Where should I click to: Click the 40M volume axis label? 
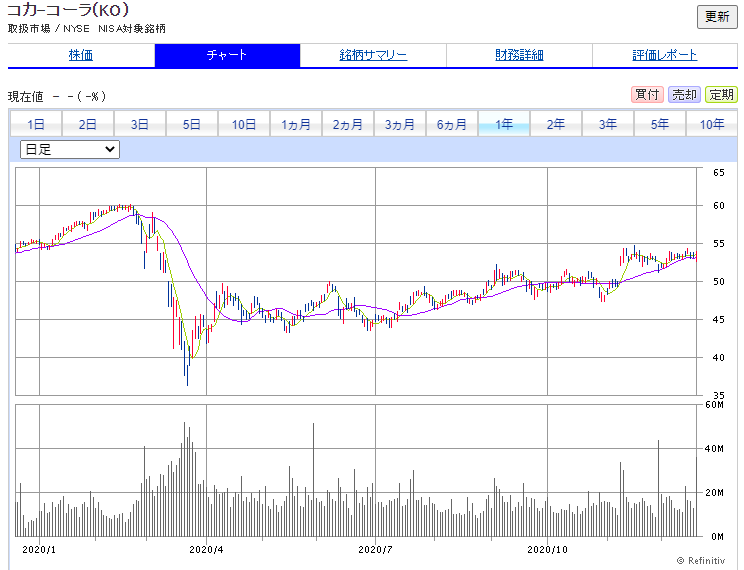click(715, 449)
